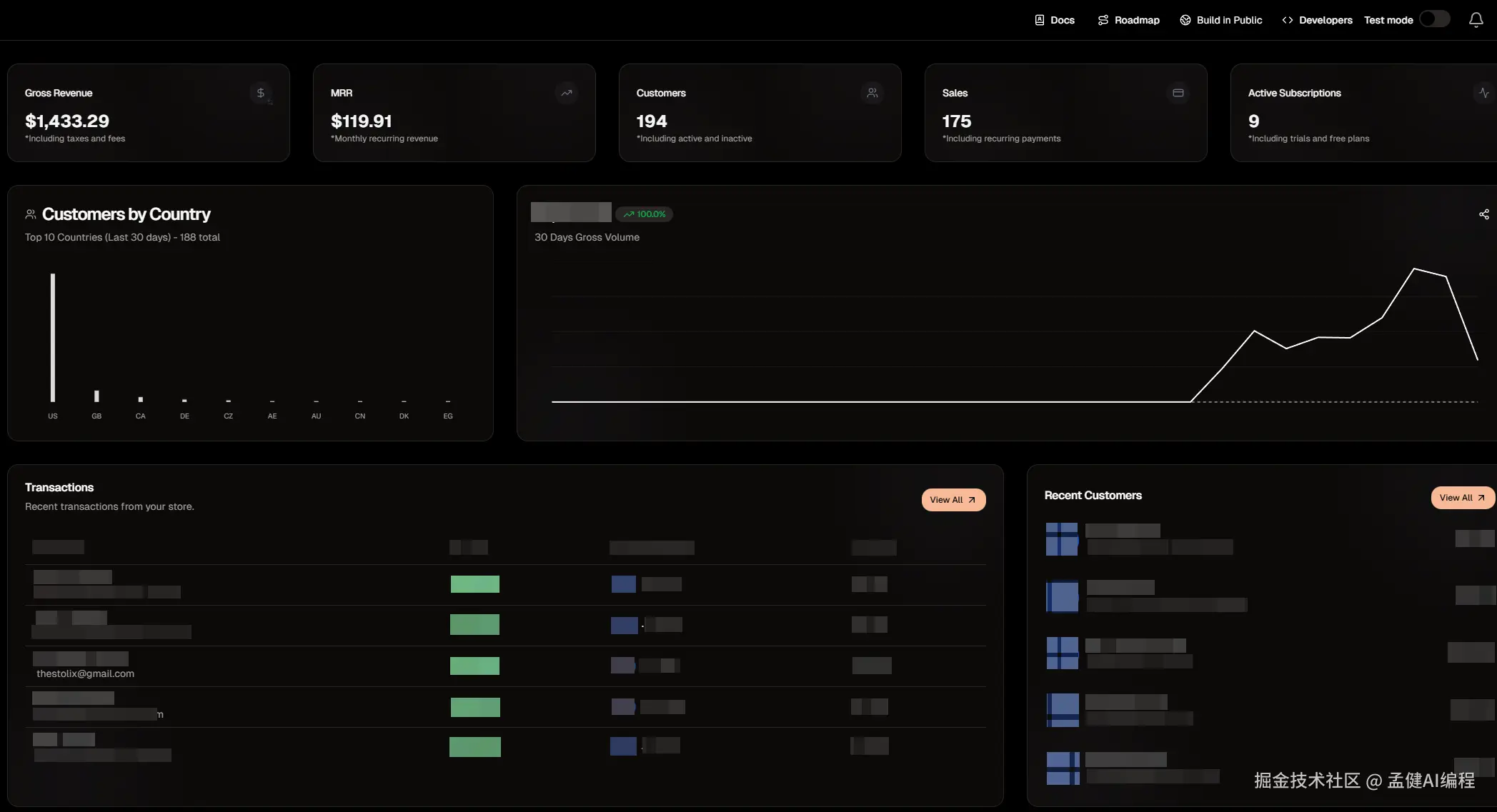Click the US bar in country chart
This screenshot has height=812, width=1497.
pos(53,337)
